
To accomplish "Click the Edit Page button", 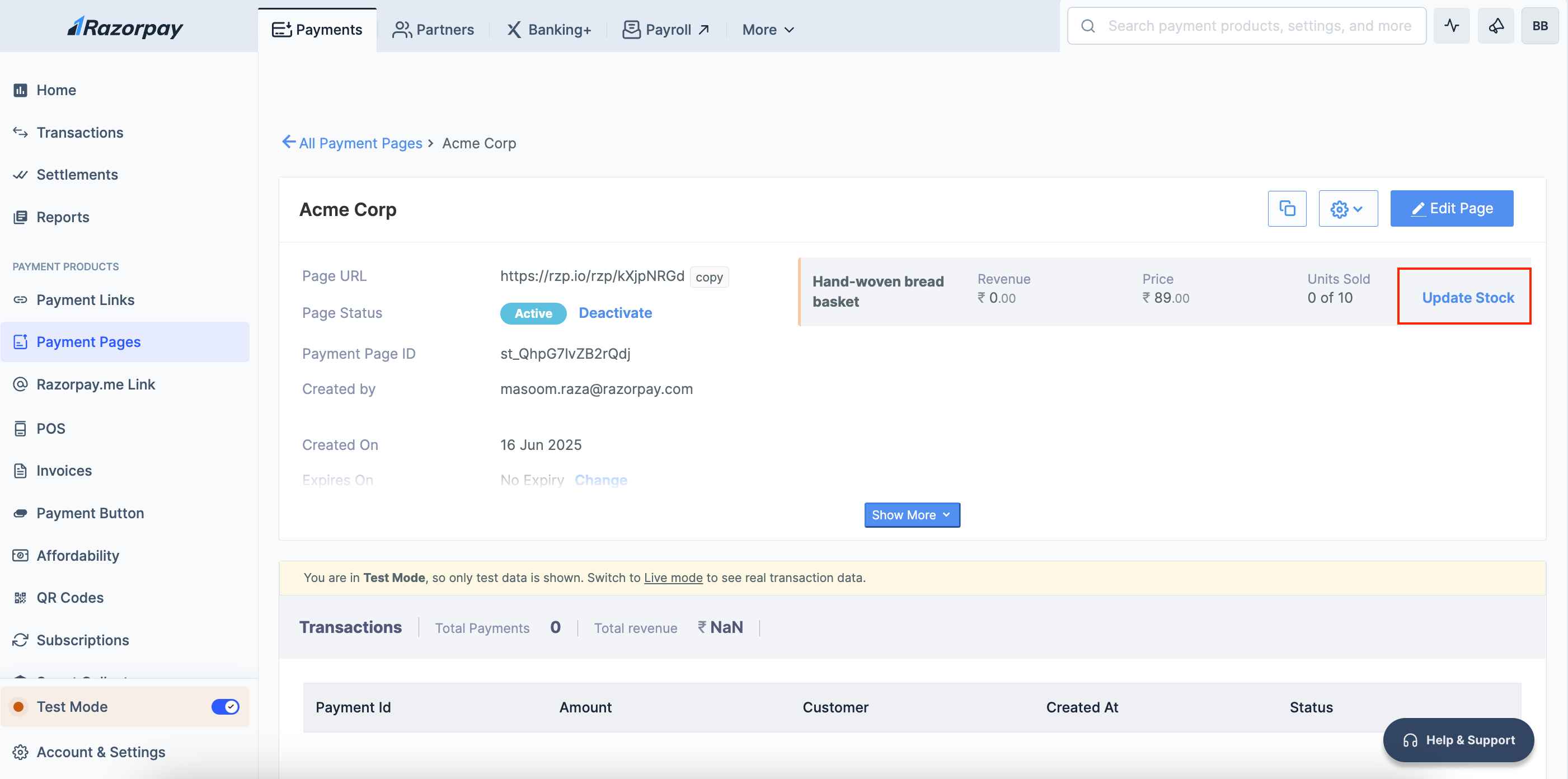I will click(1451, 209).
